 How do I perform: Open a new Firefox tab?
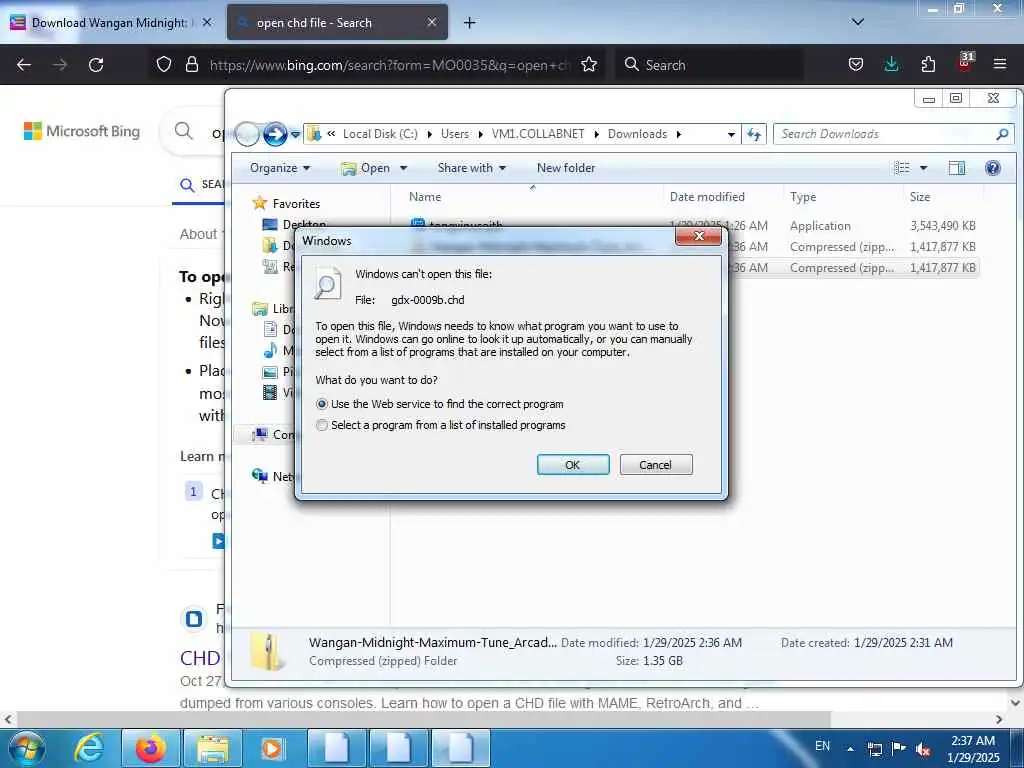(x=470, y=23)
